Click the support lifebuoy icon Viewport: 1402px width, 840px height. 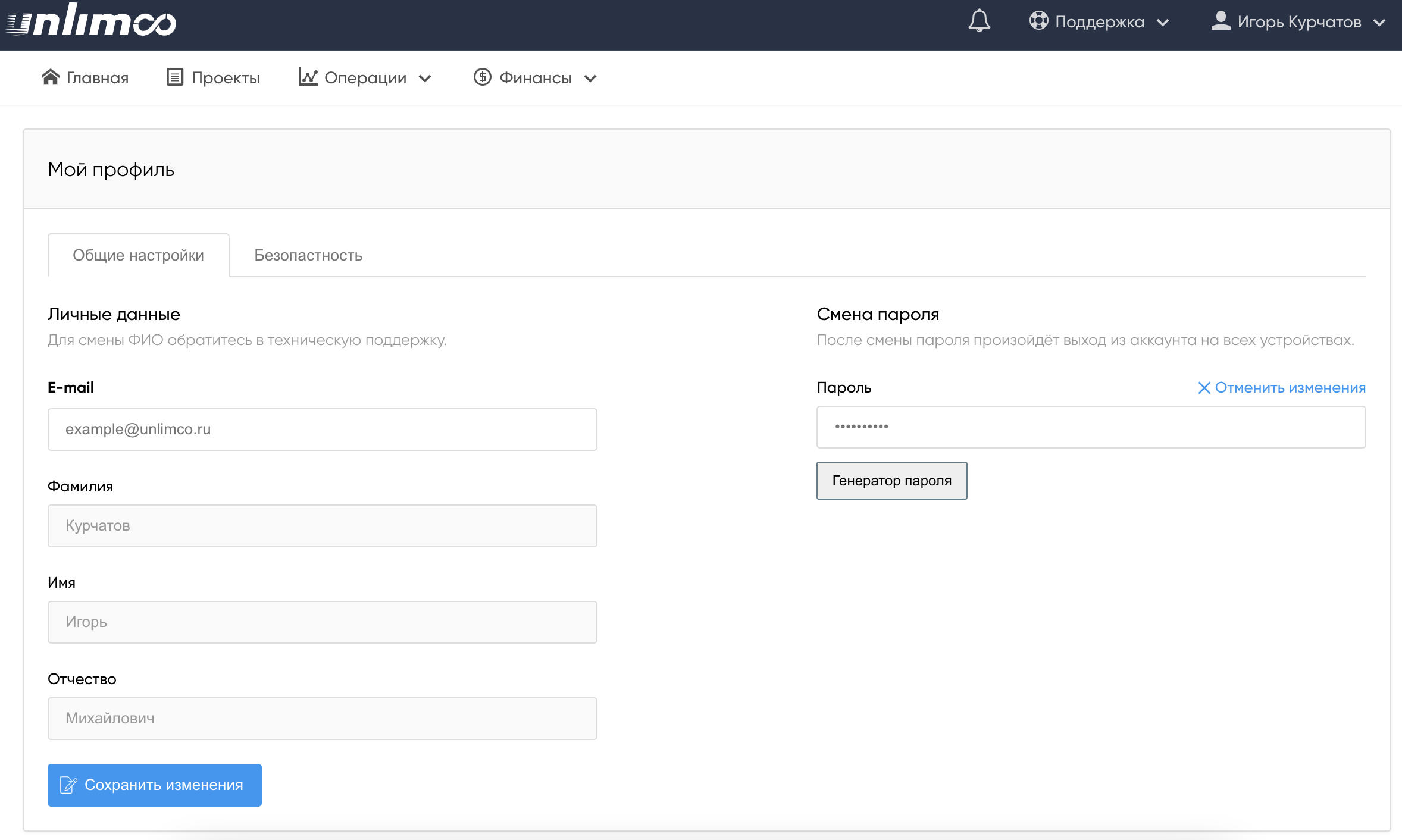click(x=1038, y=21)
